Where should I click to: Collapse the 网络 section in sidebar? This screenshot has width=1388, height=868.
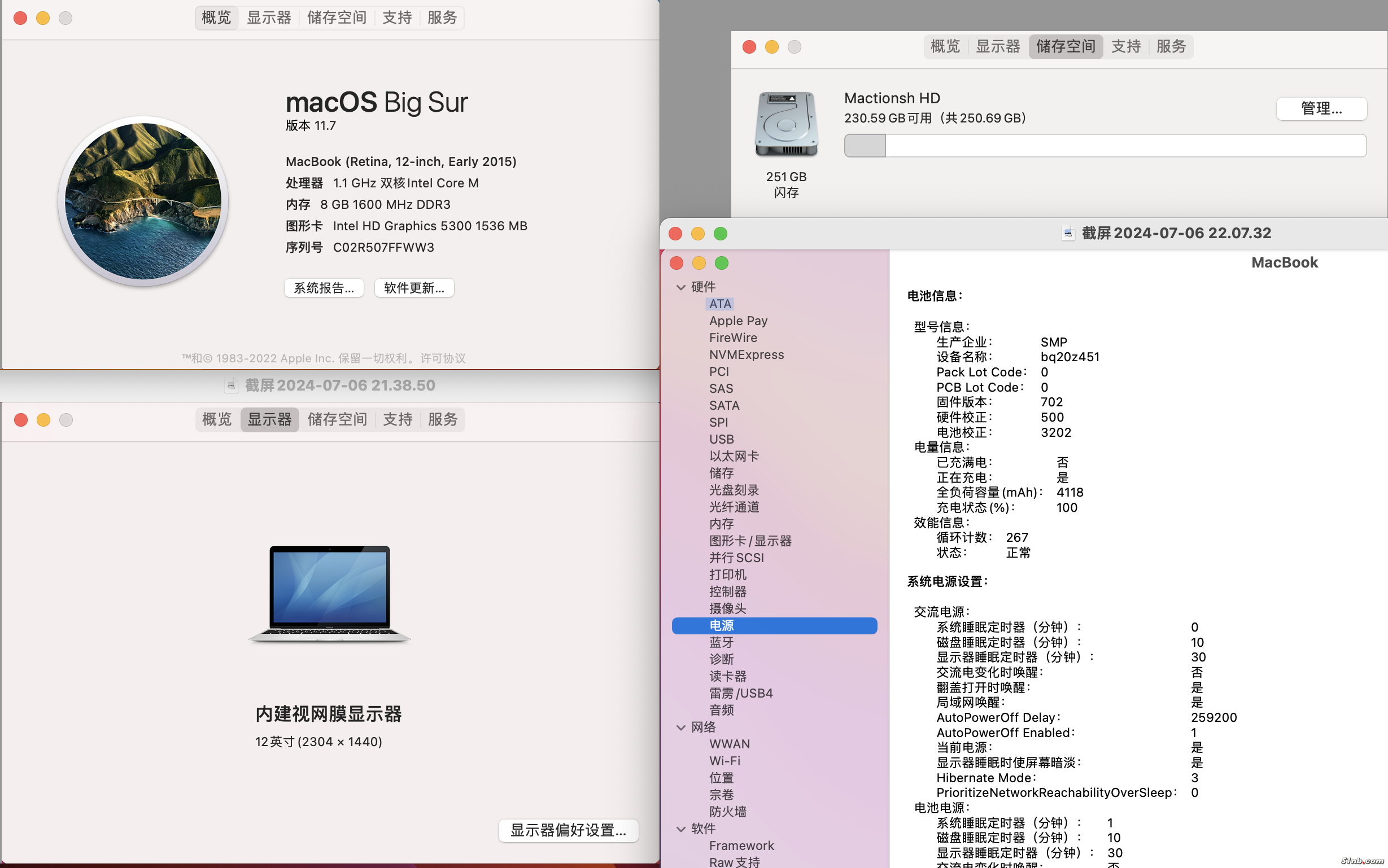click(681, 727)
